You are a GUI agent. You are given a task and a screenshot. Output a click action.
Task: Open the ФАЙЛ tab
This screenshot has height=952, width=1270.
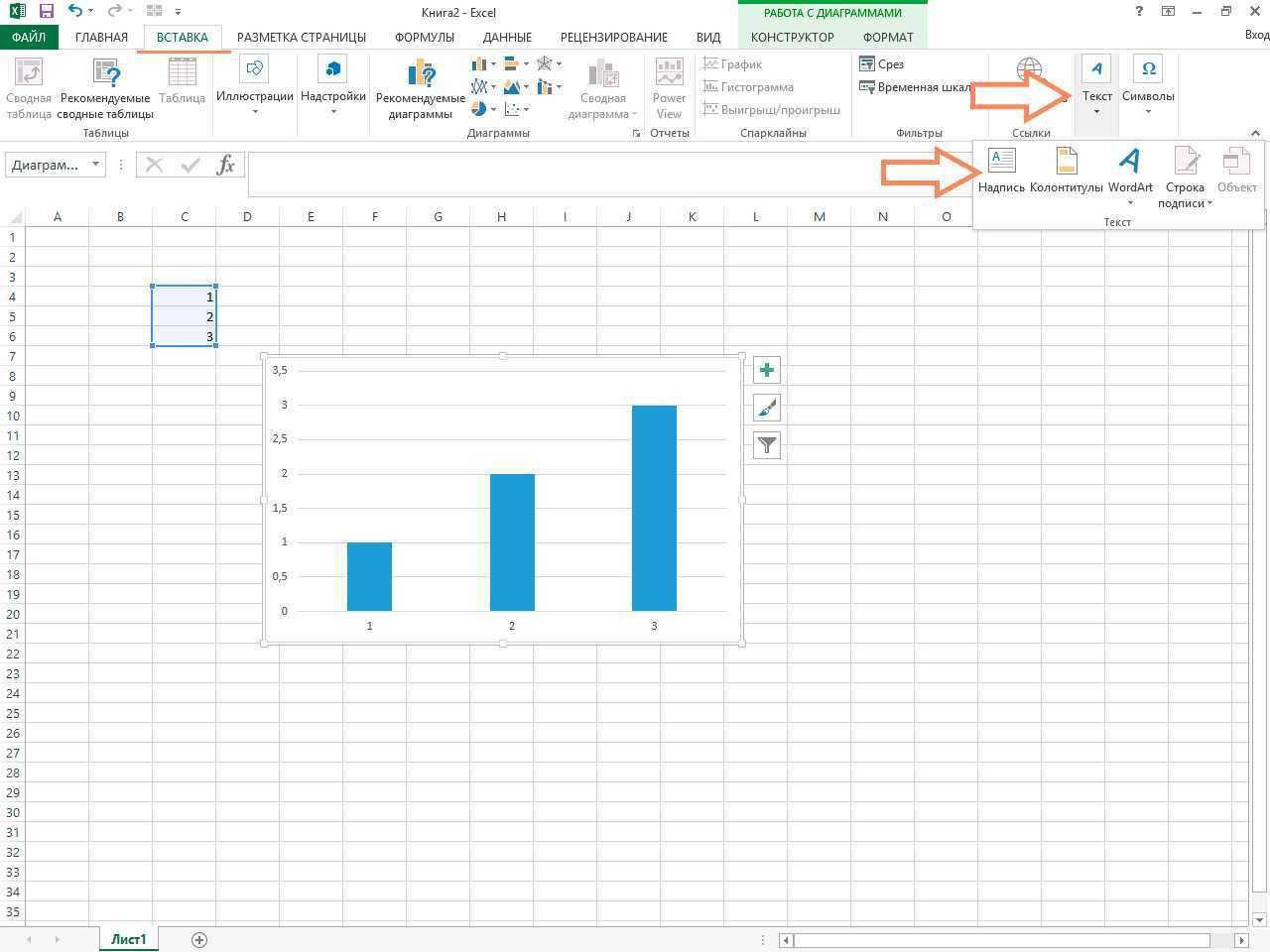pos(29,37)
